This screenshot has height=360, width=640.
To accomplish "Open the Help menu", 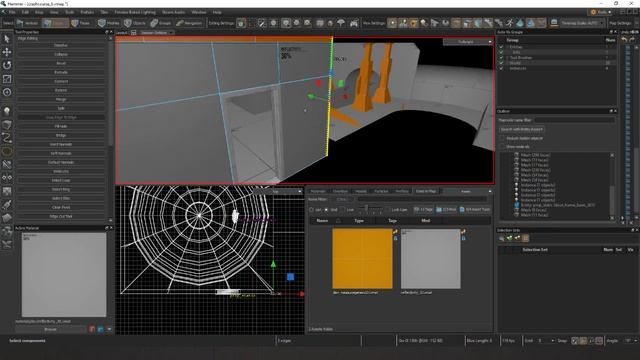I will 217,12.
